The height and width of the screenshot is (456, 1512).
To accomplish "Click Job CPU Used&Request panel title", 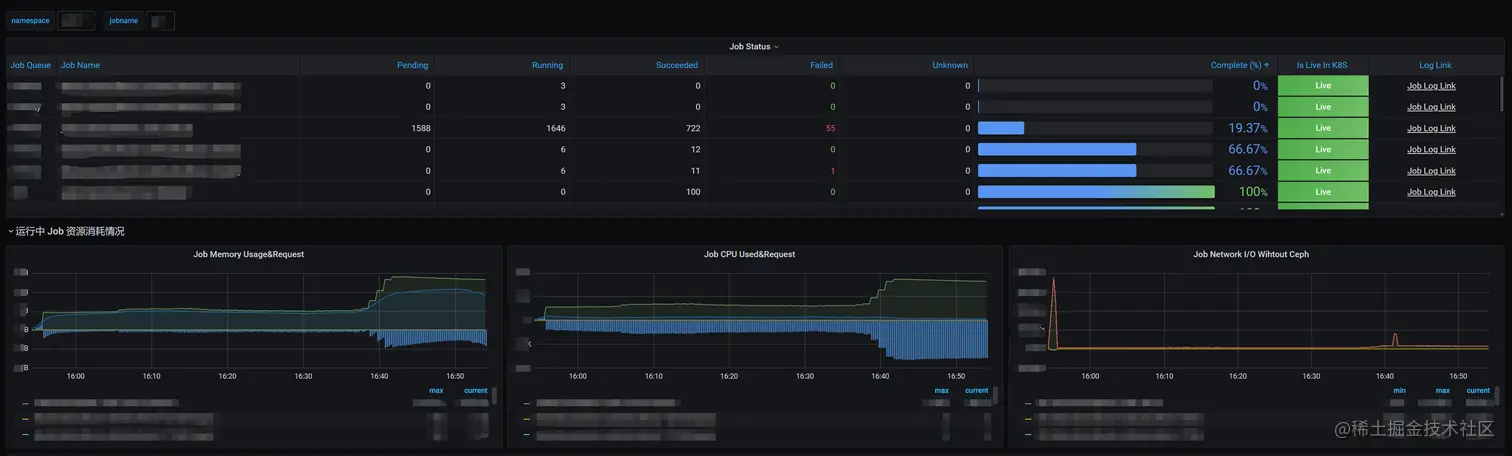I will tap(750, 254).
